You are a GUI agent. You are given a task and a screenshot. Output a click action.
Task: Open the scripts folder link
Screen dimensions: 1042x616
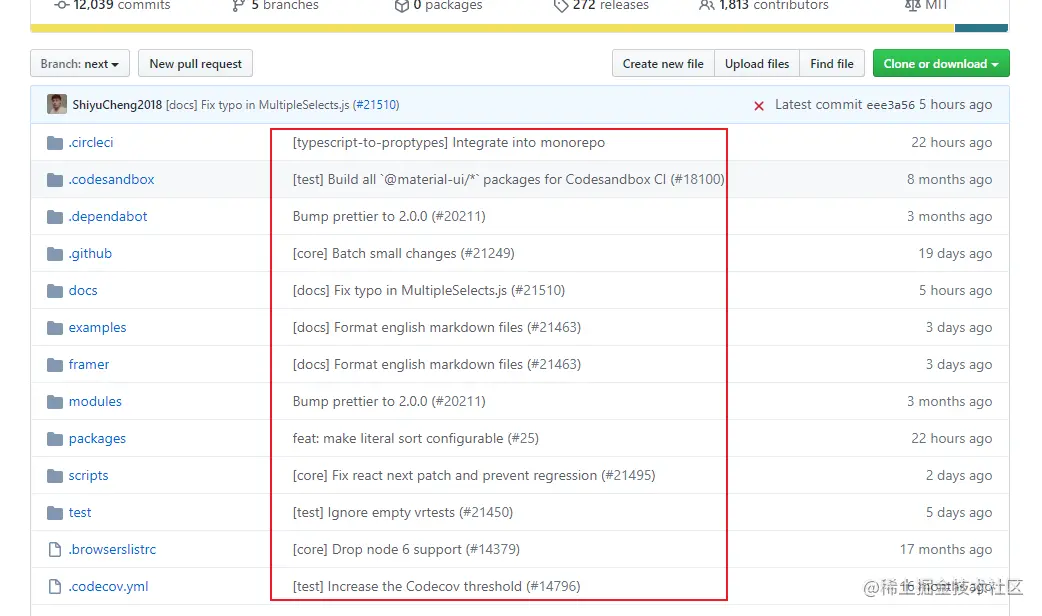88,476
